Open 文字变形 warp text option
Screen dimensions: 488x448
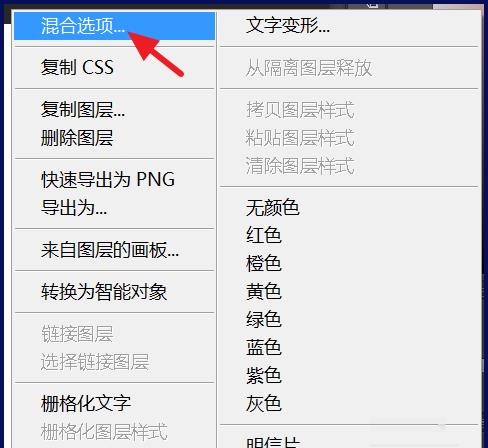pos(349,26)
